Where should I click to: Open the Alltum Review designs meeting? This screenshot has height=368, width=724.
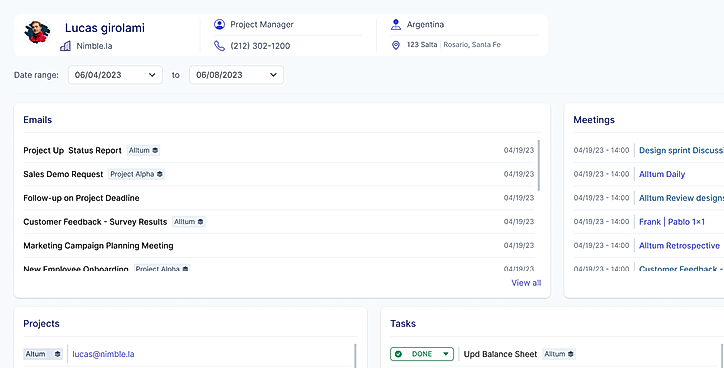[681, 198]
